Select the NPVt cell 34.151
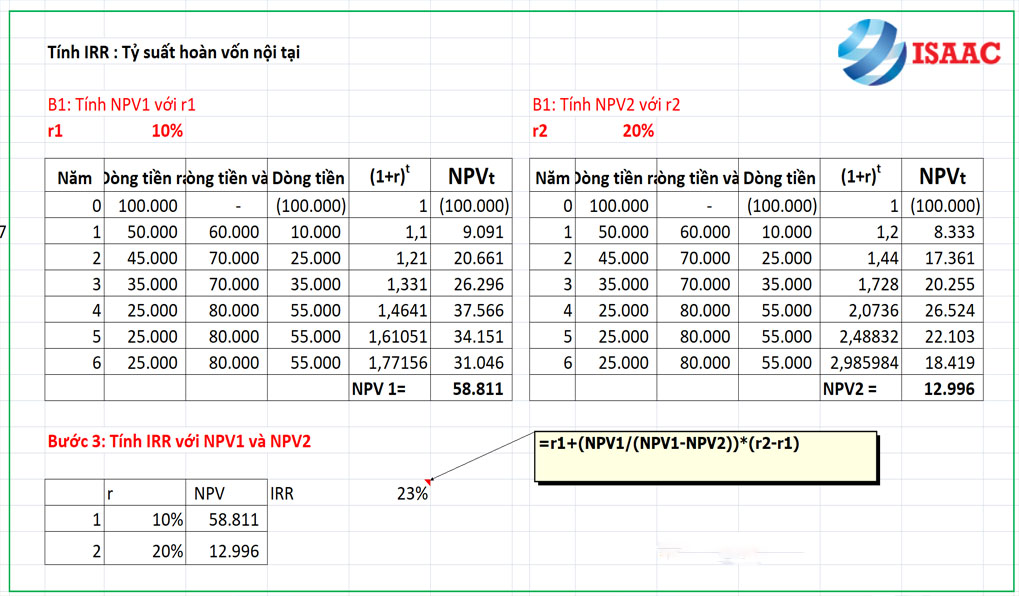 471,336
